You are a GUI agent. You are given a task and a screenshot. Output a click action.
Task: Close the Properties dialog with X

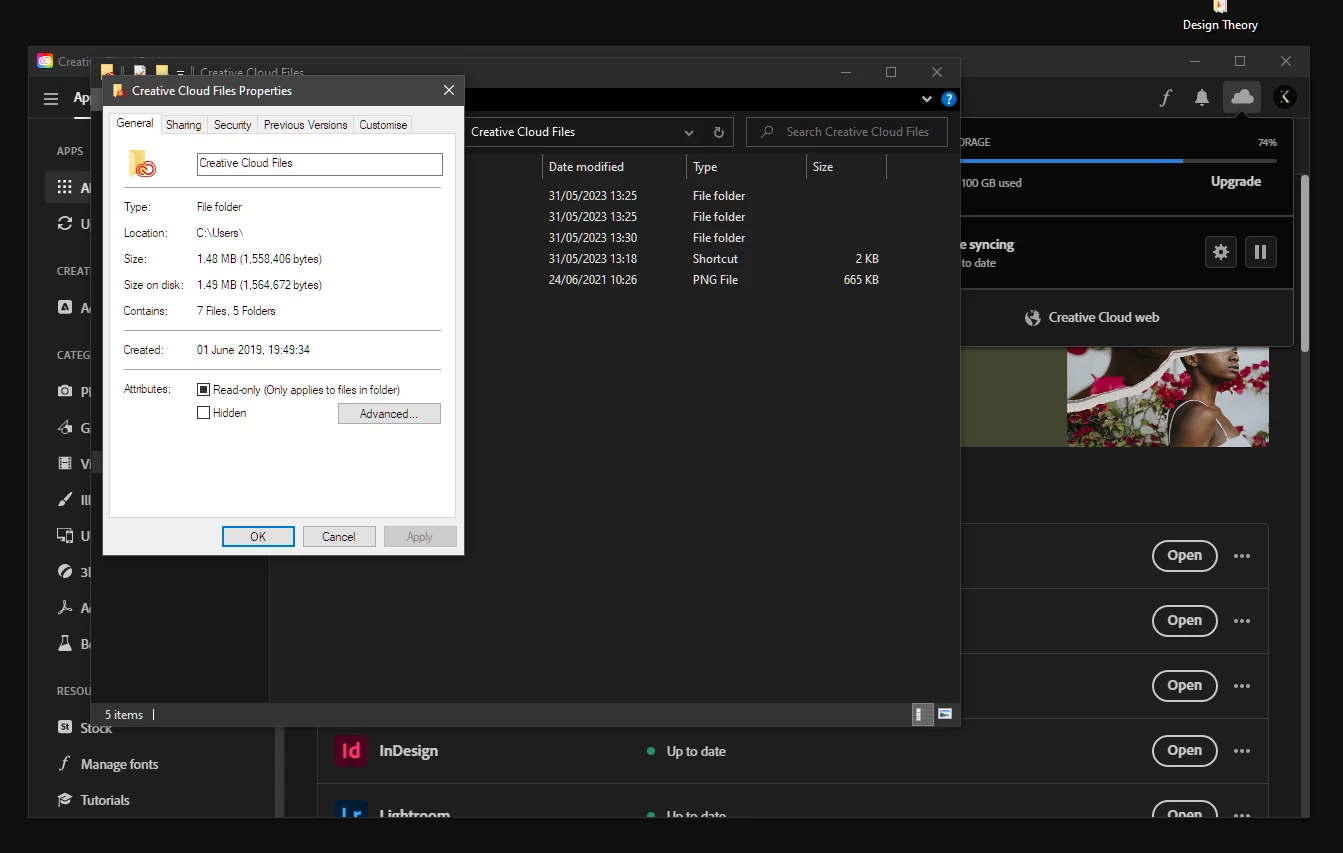click(449, 91)
